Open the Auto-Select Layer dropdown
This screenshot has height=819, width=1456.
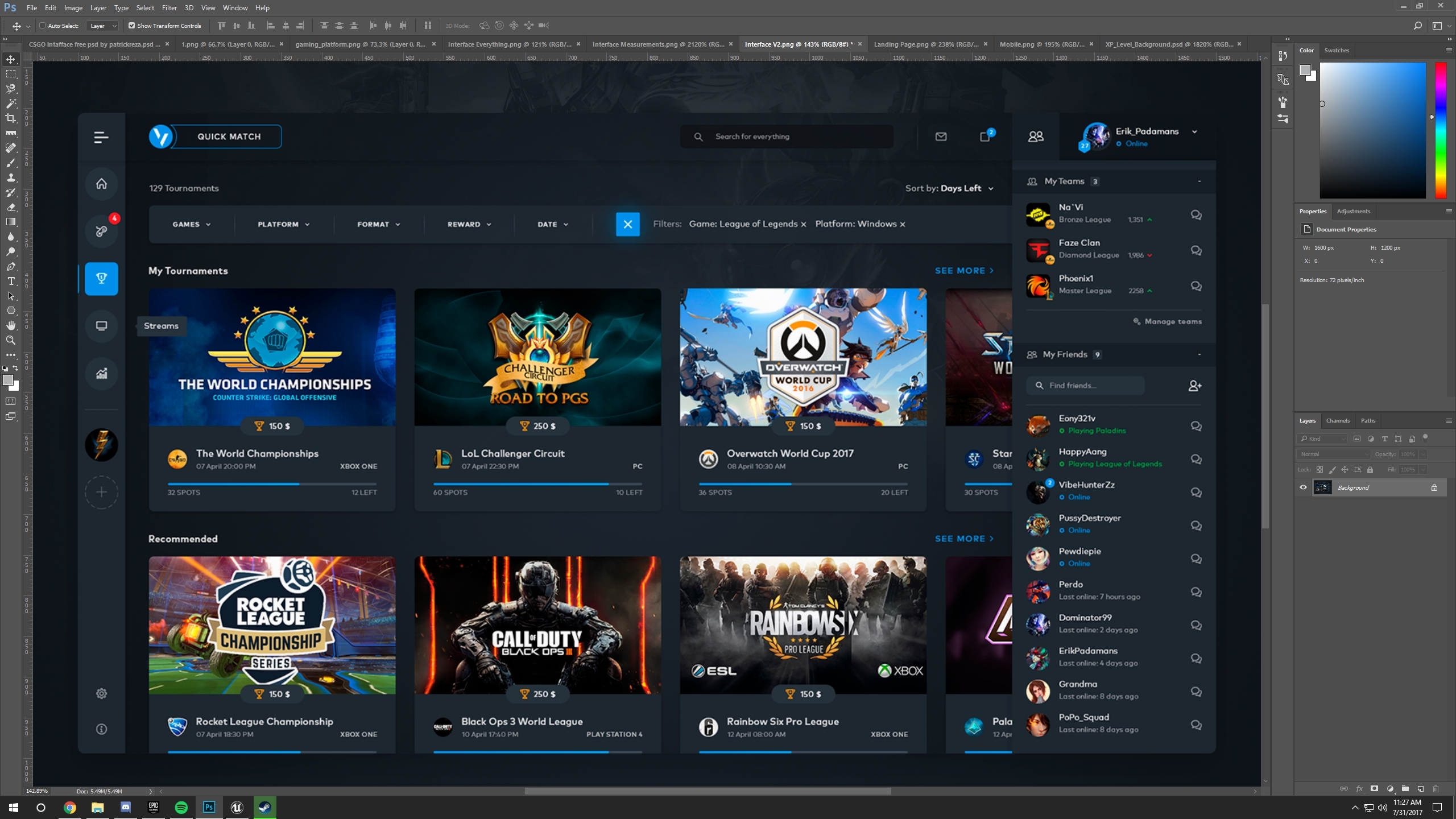103,26
